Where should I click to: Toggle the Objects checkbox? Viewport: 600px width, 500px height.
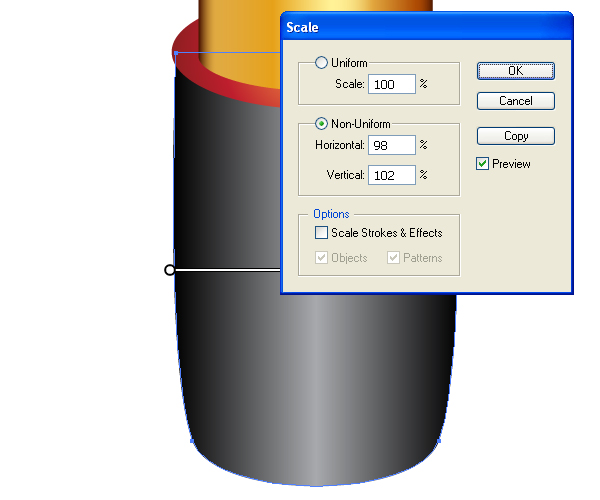coord(322,258)
